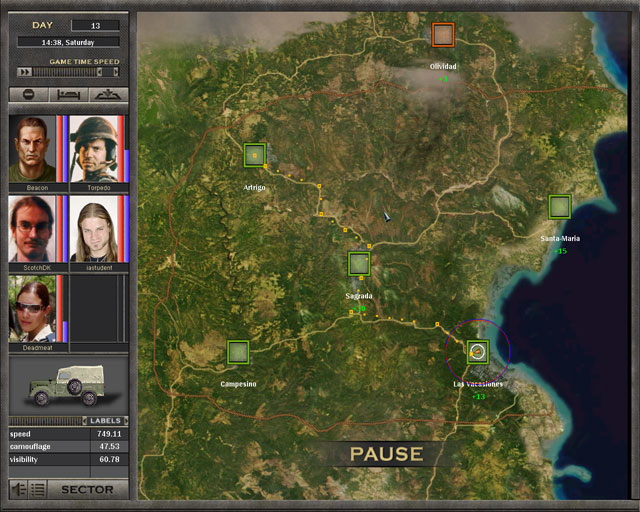
Task: Click the iastudent name label
Action: [x=99, y=268]
